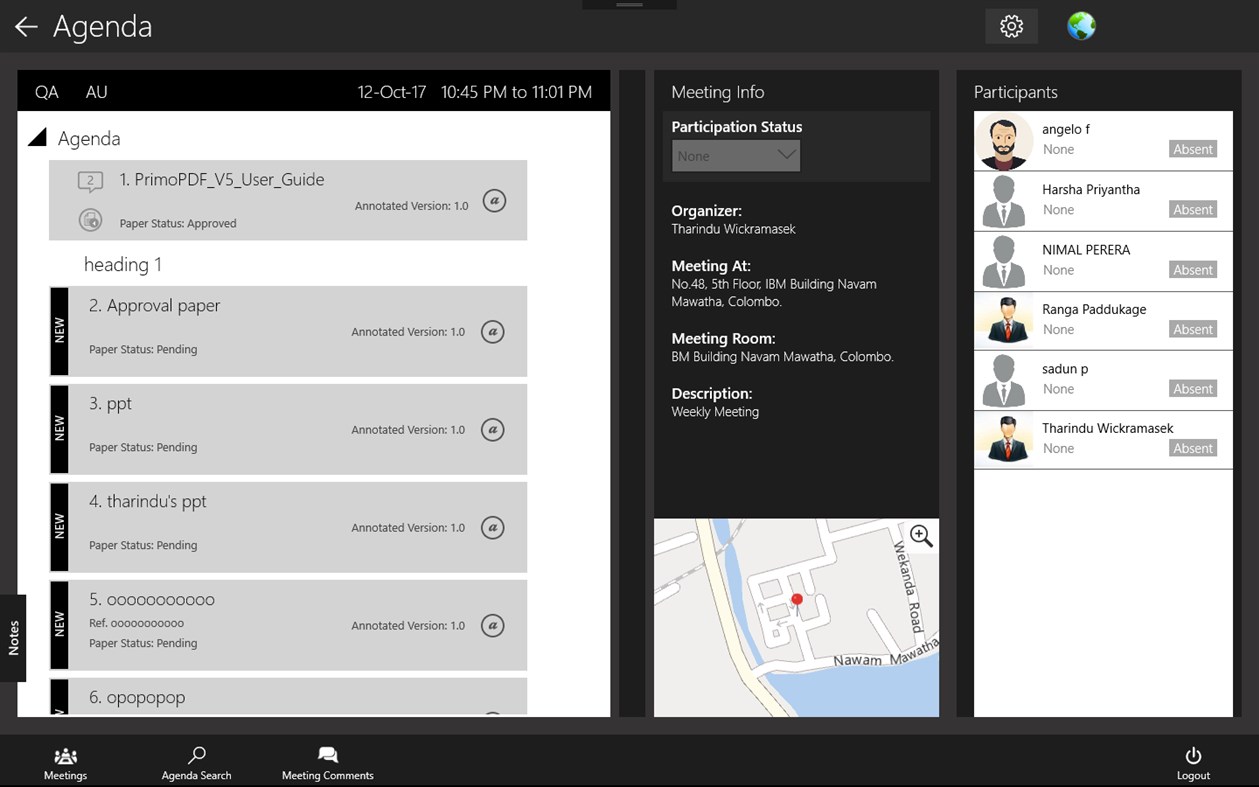Click the heading 1 section label
1259x787 pixels.
[x=123, y=264]
